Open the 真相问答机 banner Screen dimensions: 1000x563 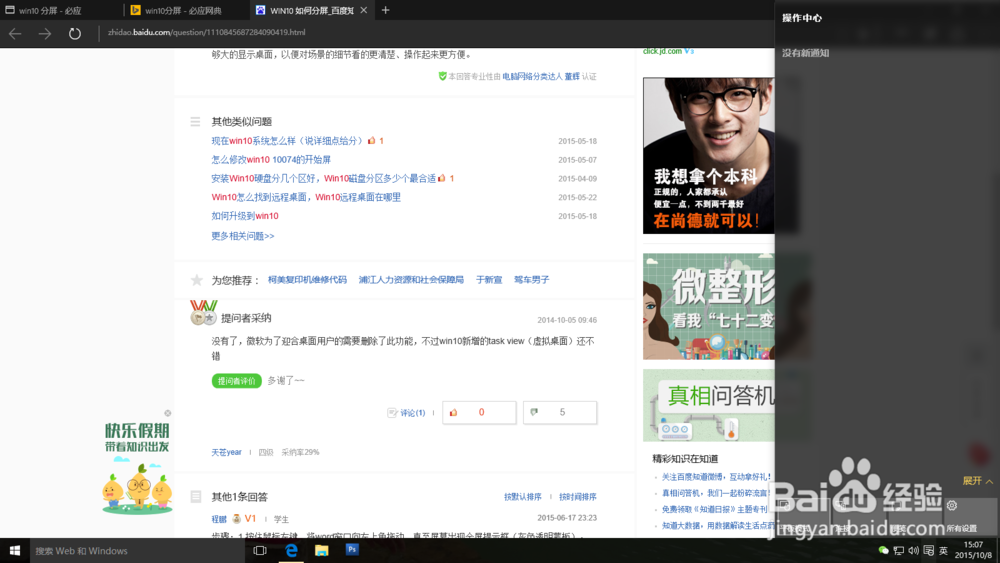click(709, 406)
